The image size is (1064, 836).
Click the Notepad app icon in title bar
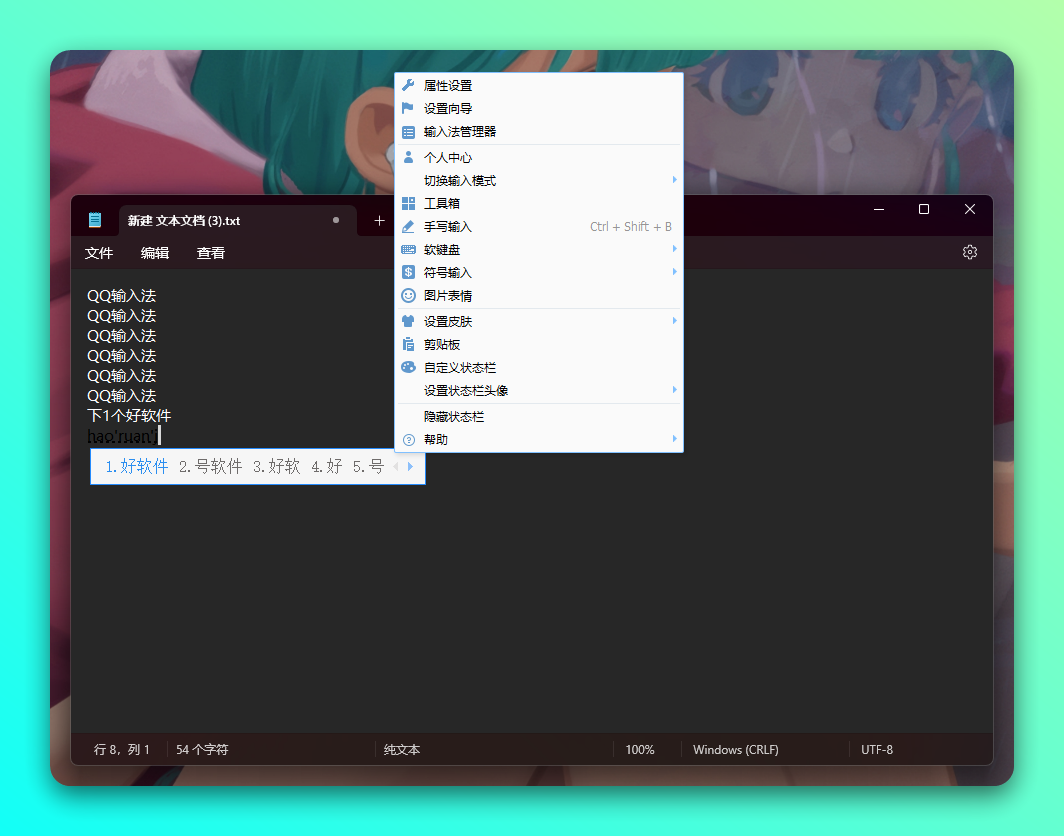coord(95,220)
